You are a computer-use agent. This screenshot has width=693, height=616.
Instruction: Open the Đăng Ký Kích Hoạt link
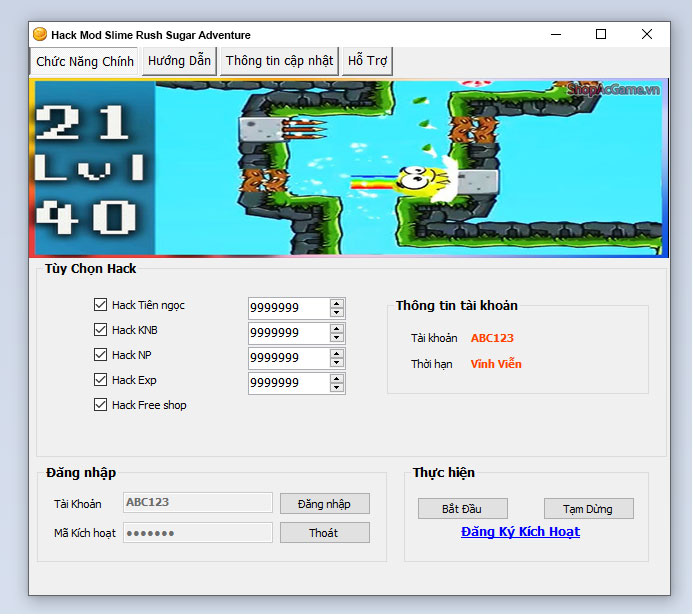tap(520, 532)
